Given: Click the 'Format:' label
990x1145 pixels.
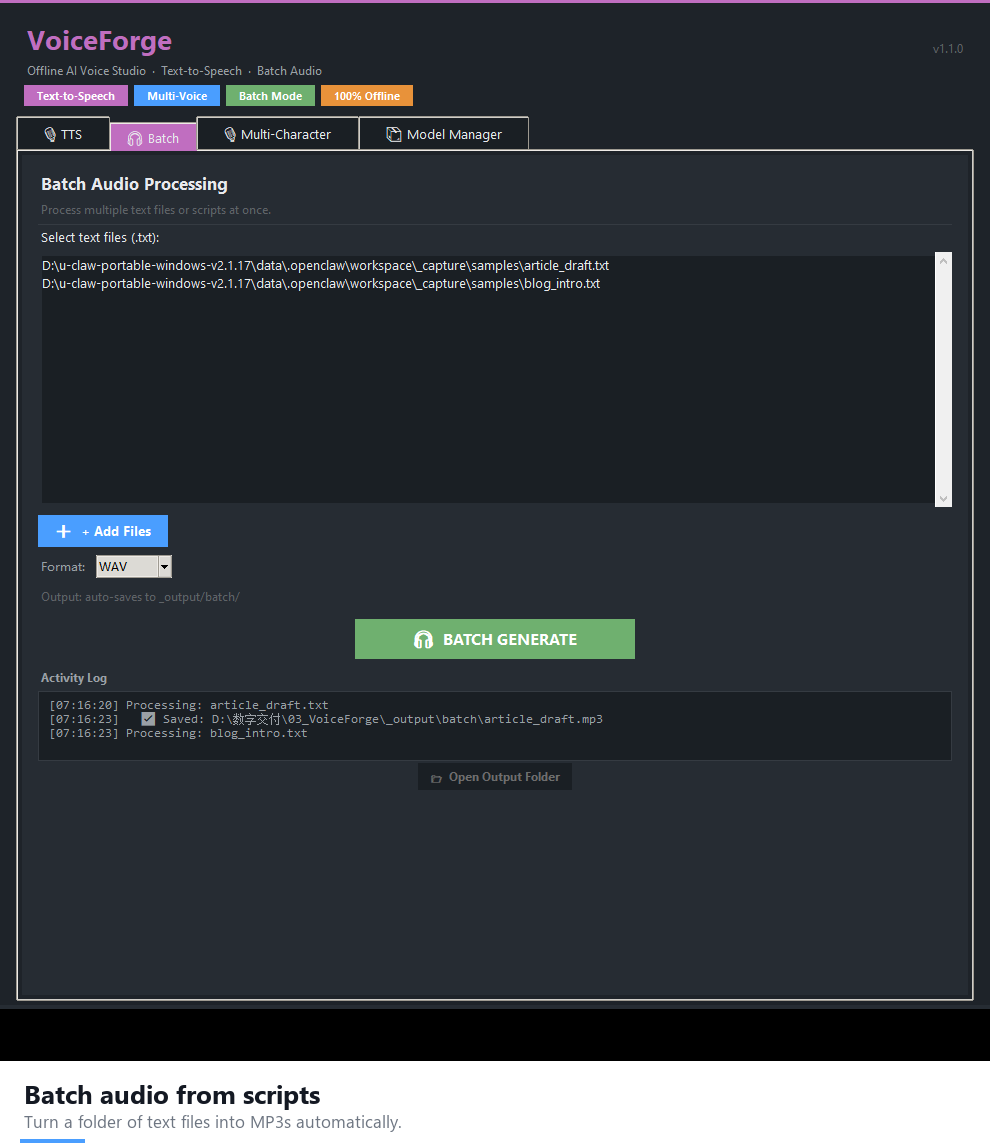Looking at the screenshot, I should click(x=63, y=567).
